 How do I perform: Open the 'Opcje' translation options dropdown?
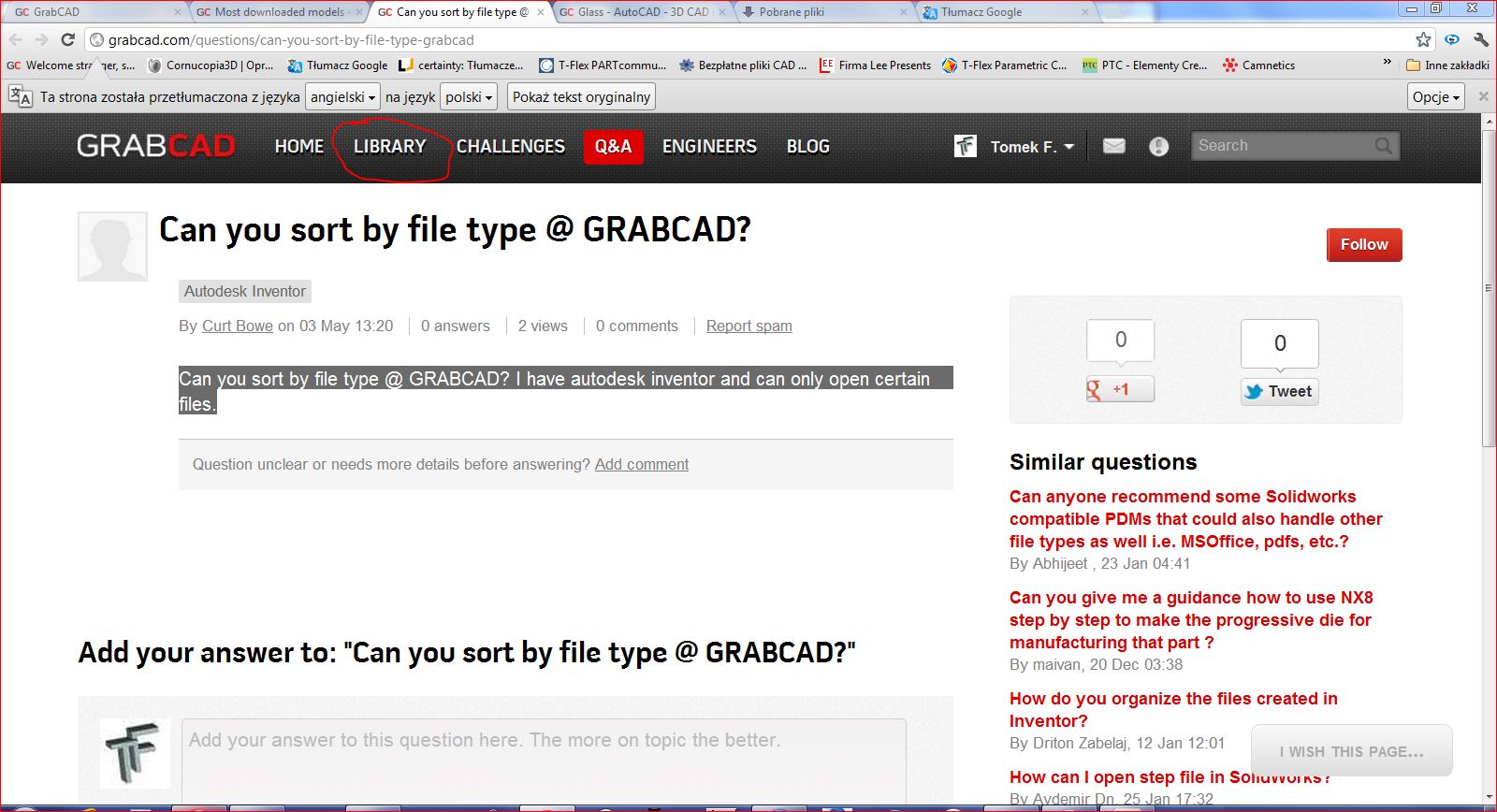pos(1436,97)
